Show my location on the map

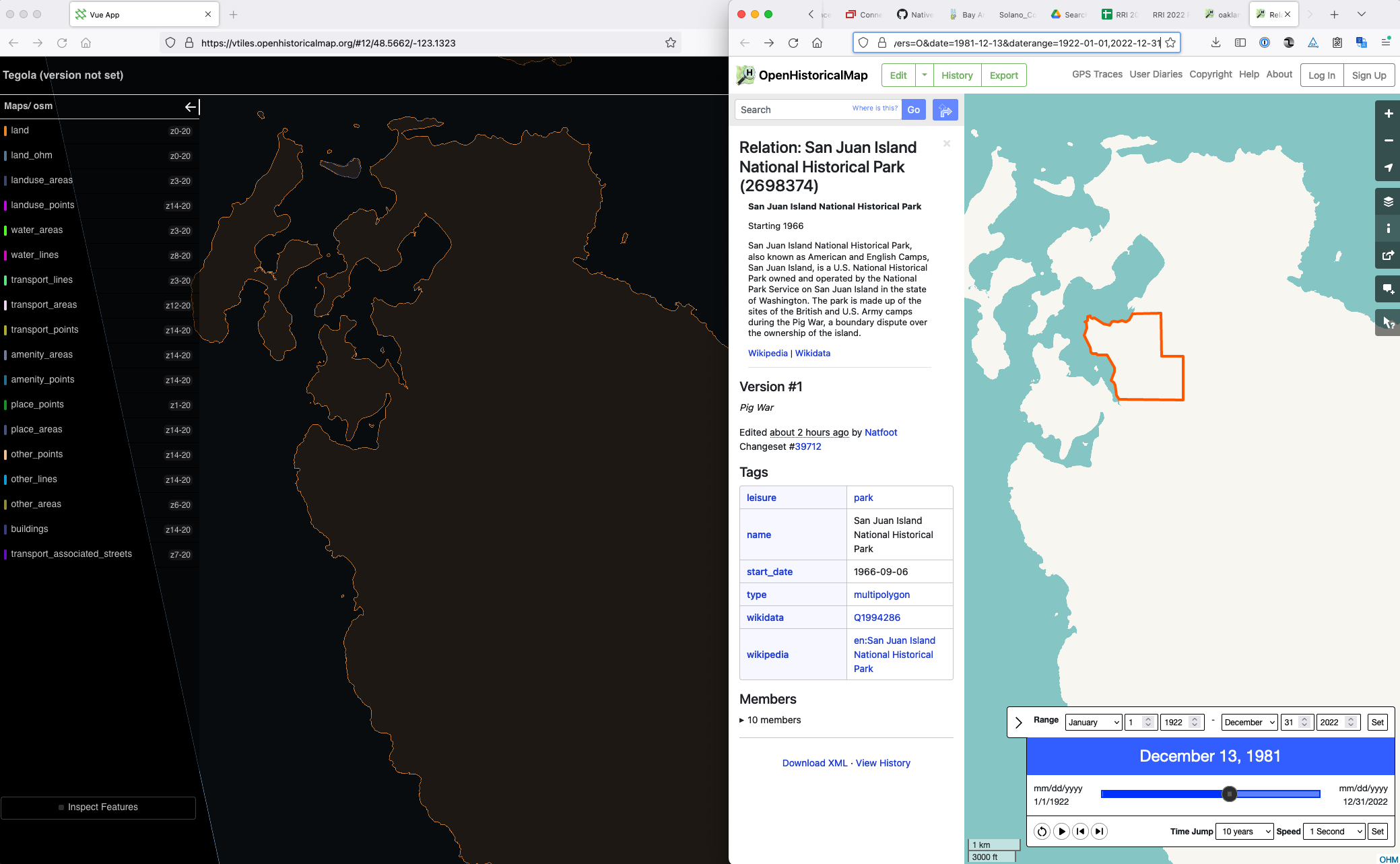(x=1388, y=168)
